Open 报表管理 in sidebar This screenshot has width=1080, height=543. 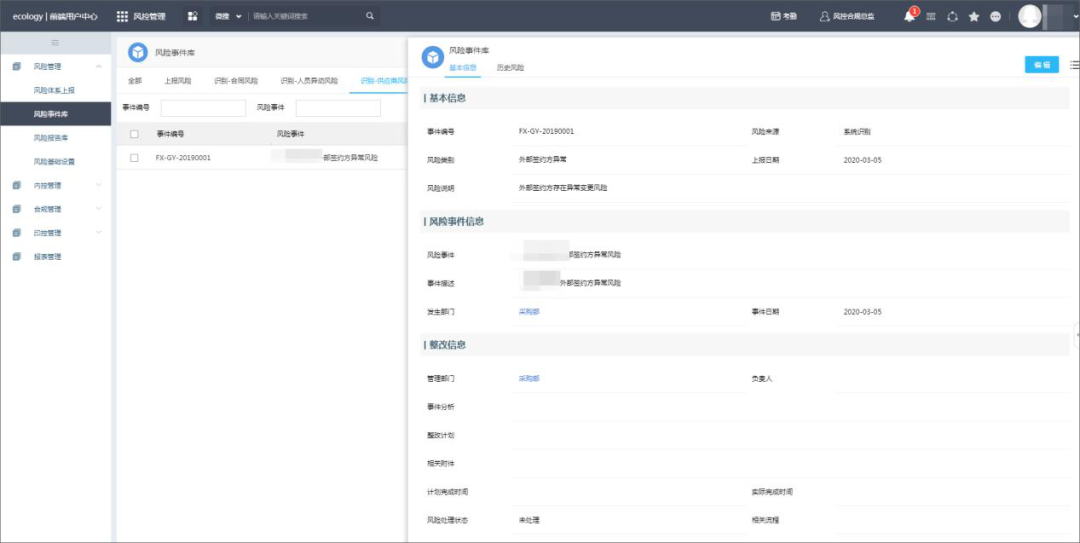coord(47,256)
